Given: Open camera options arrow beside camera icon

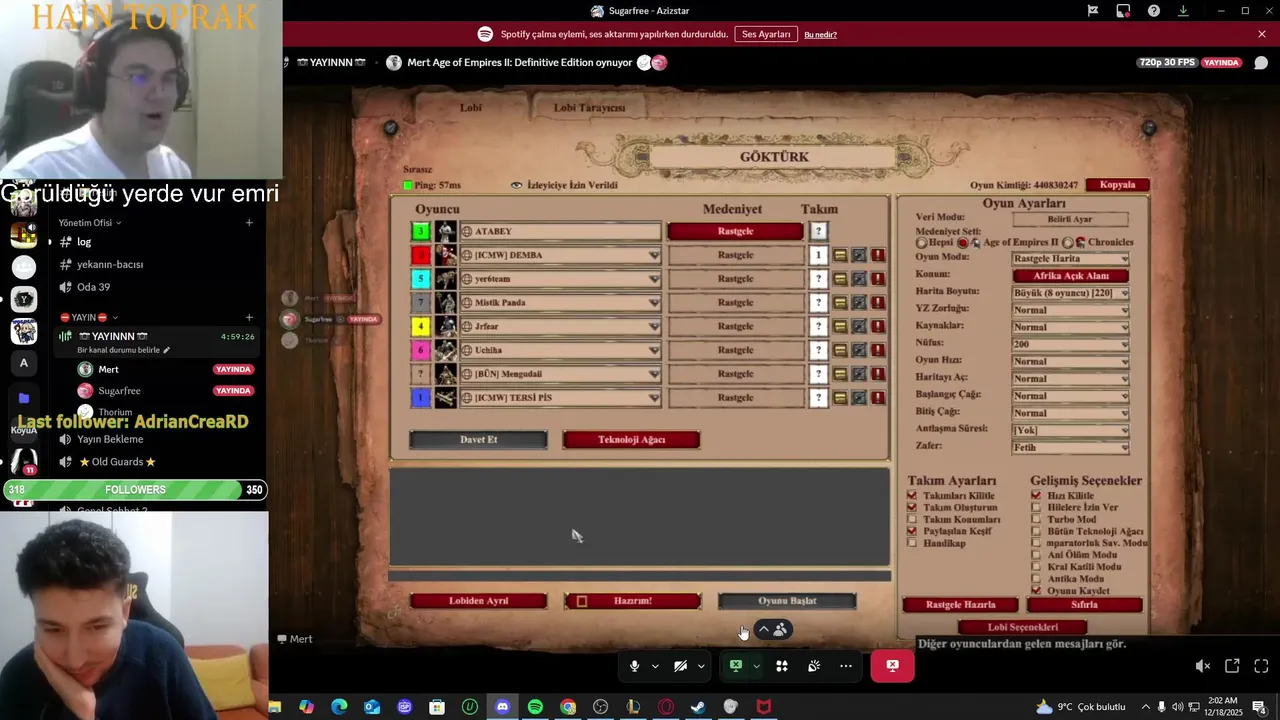Looking at the screenshot, I should click(x=701, y=666).
